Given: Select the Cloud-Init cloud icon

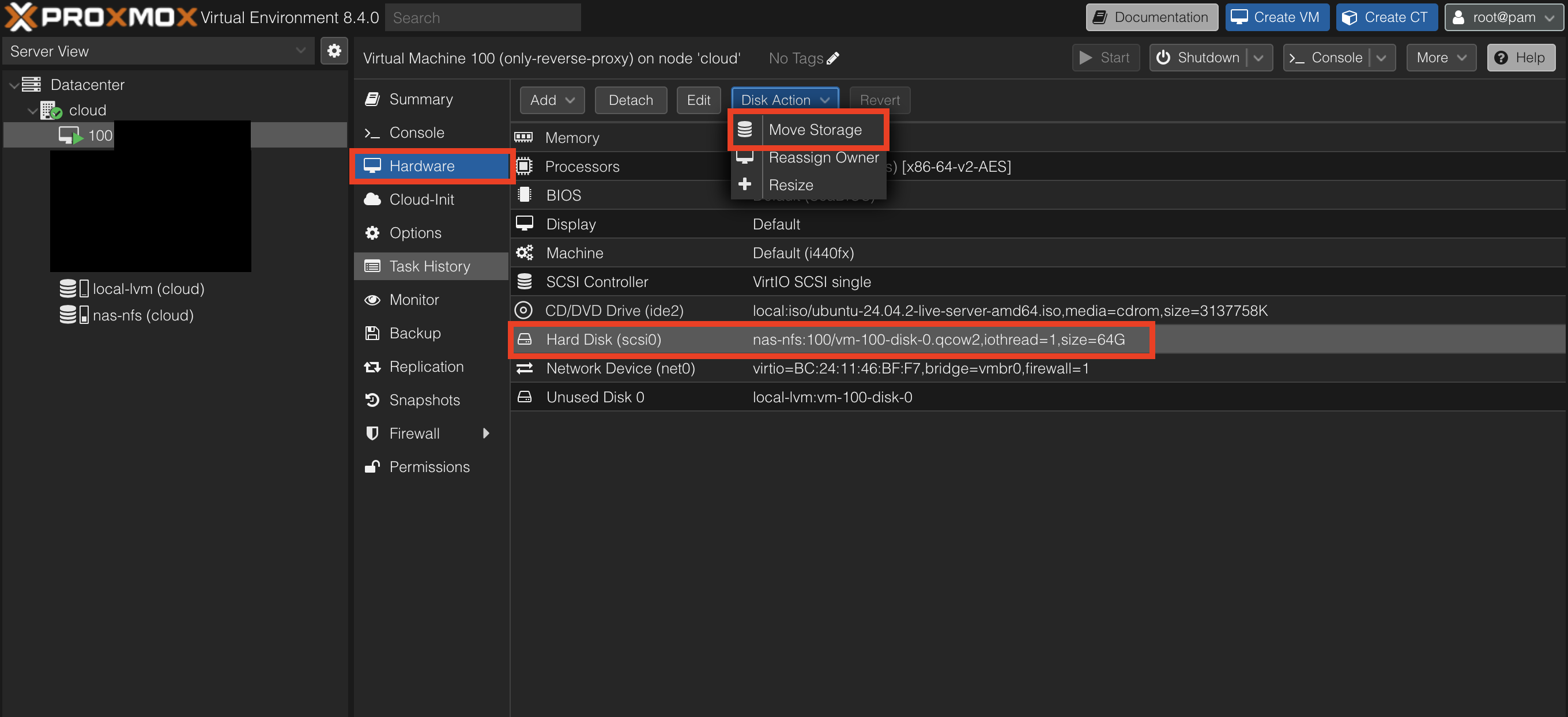Looking at the screenshot, I should point(372,199).
